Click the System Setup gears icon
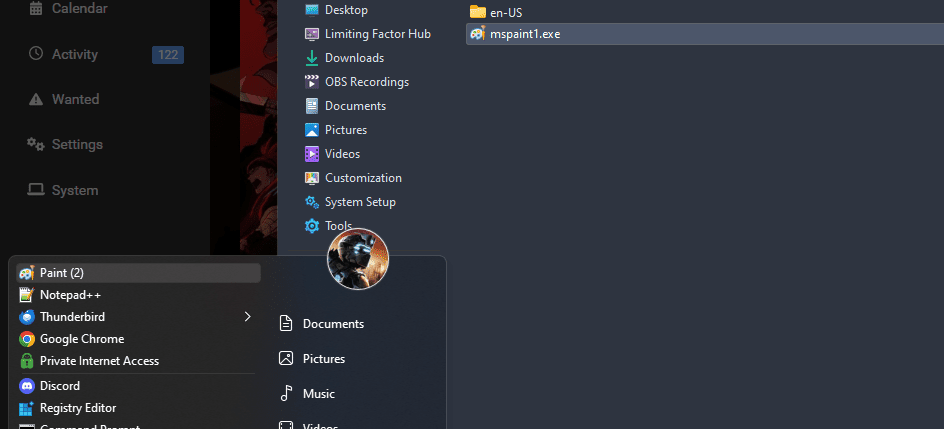This screenshot has height=429, width=944. point(312,202)
